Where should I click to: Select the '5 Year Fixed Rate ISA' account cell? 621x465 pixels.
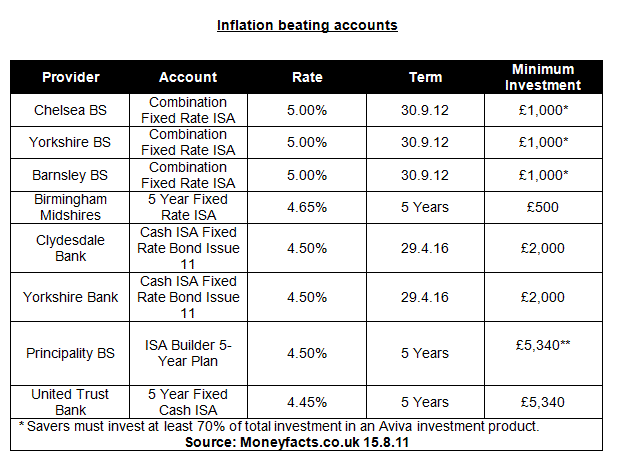(188, 207)
